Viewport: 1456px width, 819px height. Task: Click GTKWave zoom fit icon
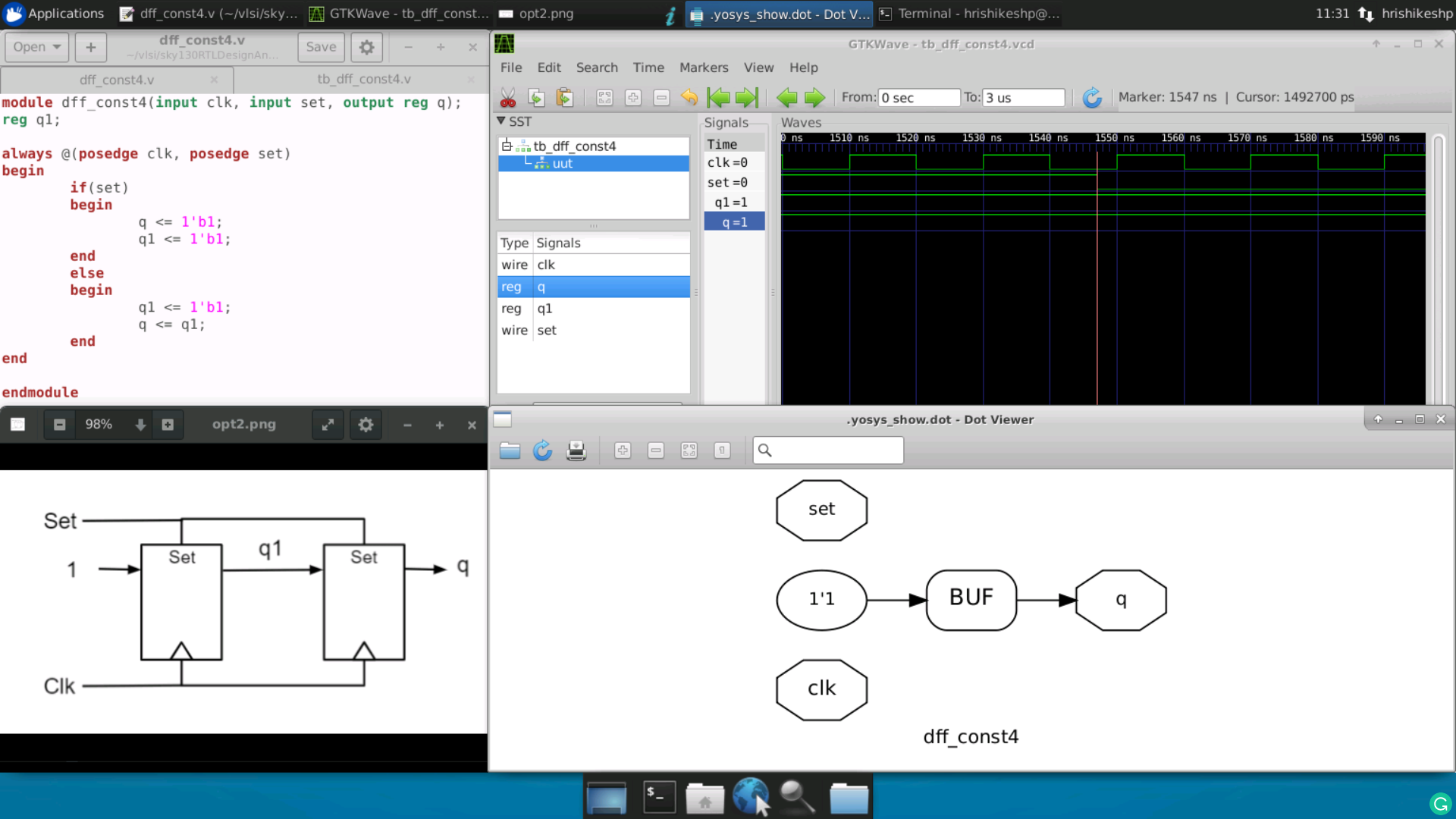[604, 98]
